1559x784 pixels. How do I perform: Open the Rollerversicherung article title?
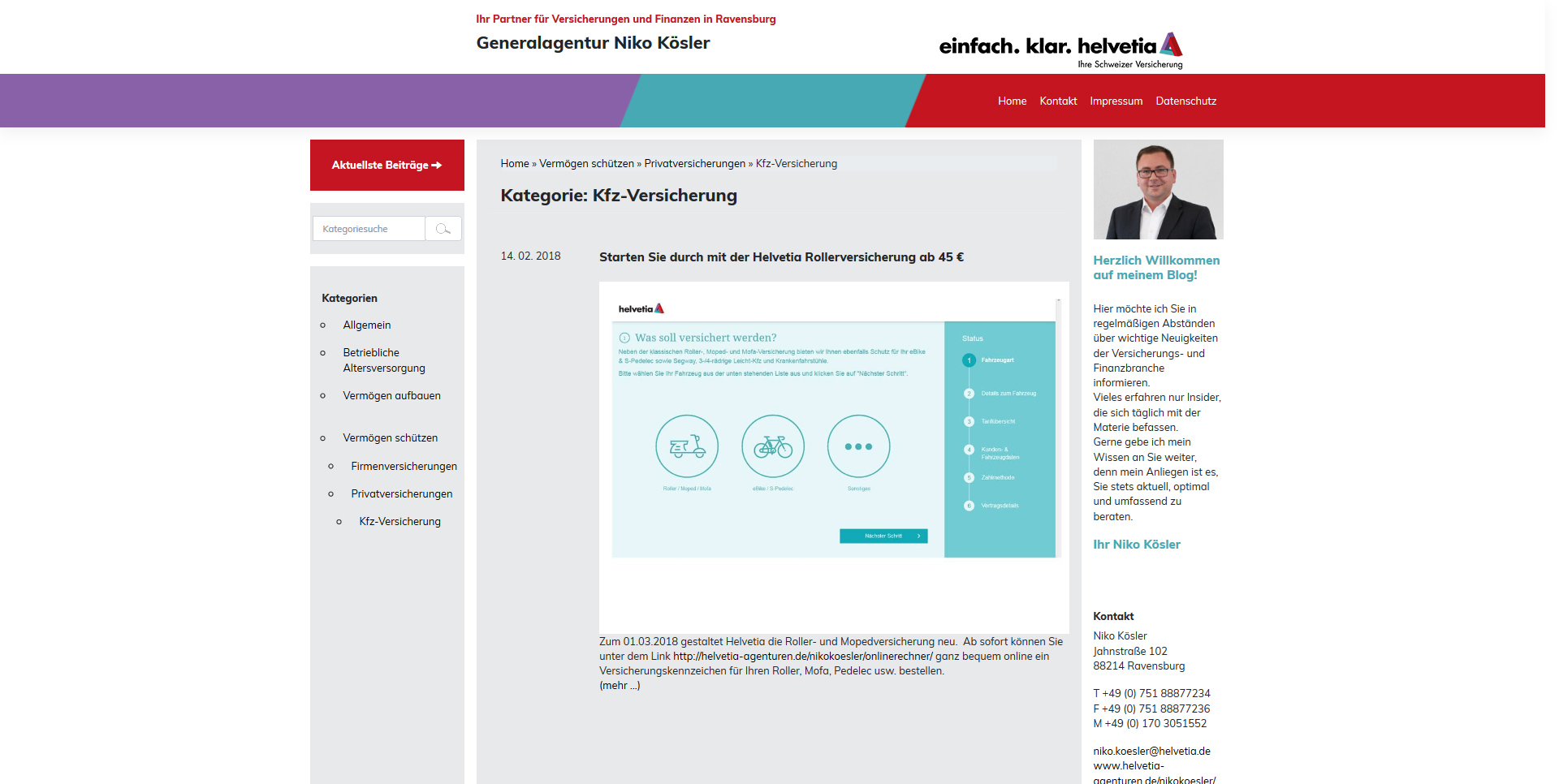(781, 257)
